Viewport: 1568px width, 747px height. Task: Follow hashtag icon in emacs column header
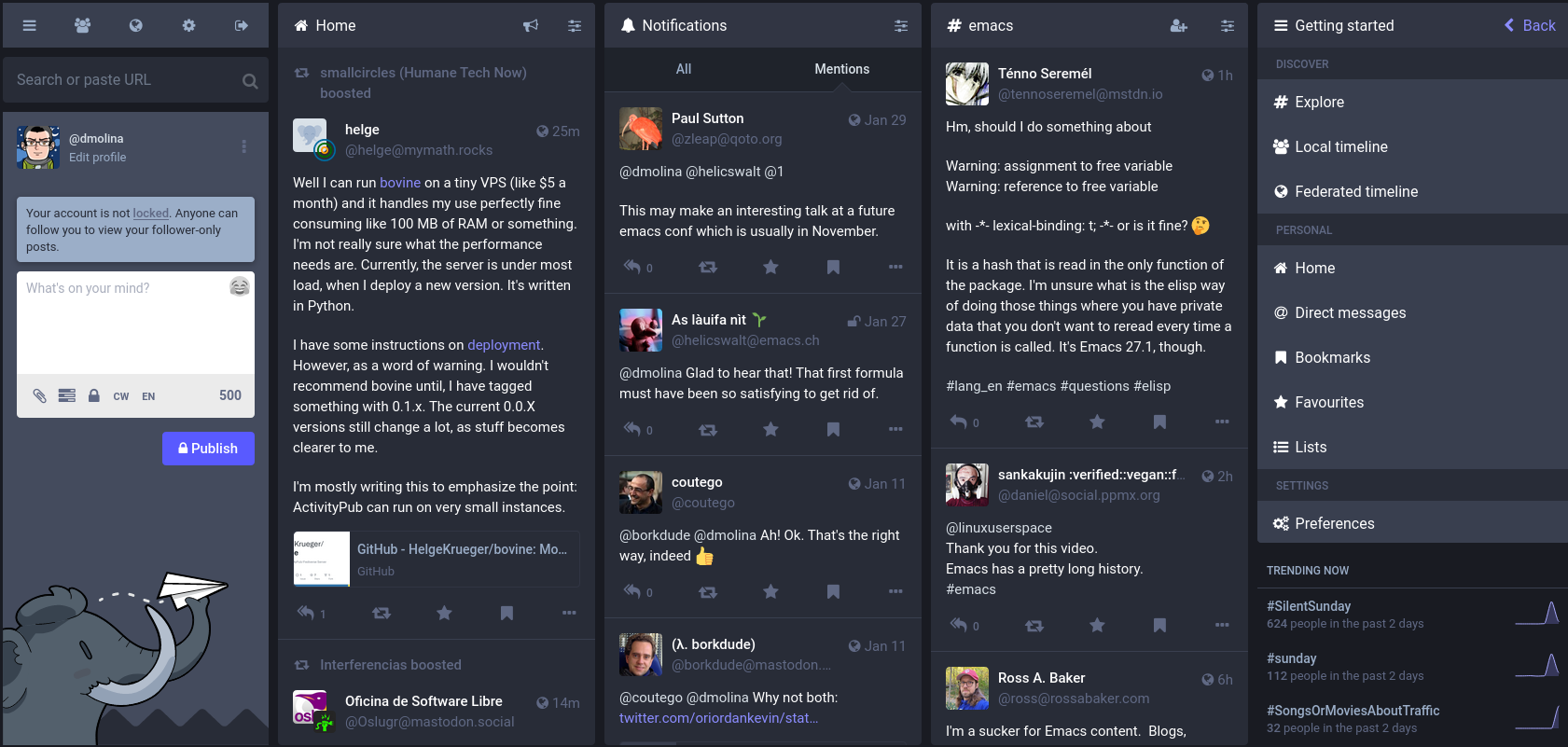point(1179,25)
